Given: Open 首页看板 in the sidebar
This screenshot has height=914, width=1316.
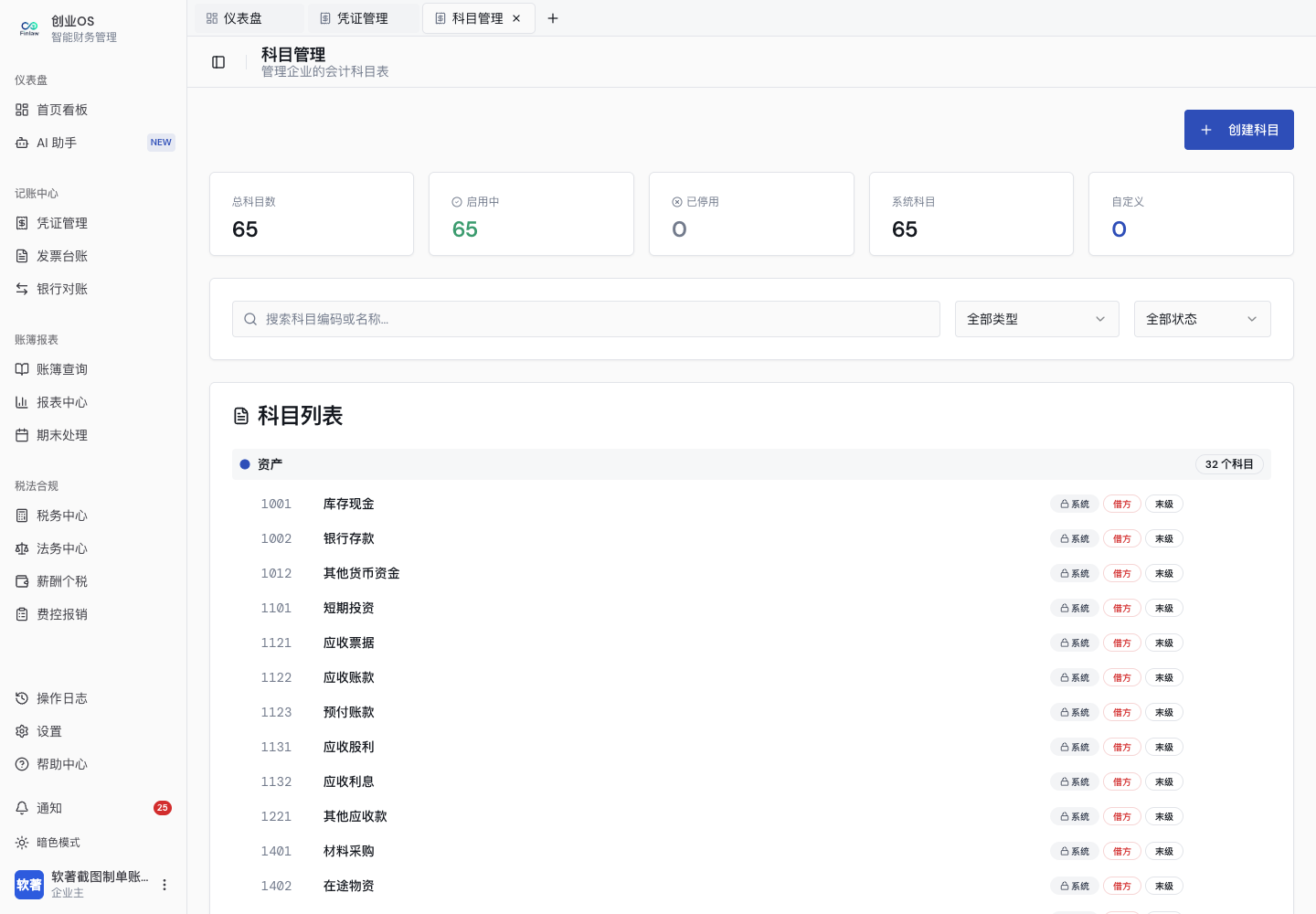Looking at the screenshot, I should click(93, 110).
